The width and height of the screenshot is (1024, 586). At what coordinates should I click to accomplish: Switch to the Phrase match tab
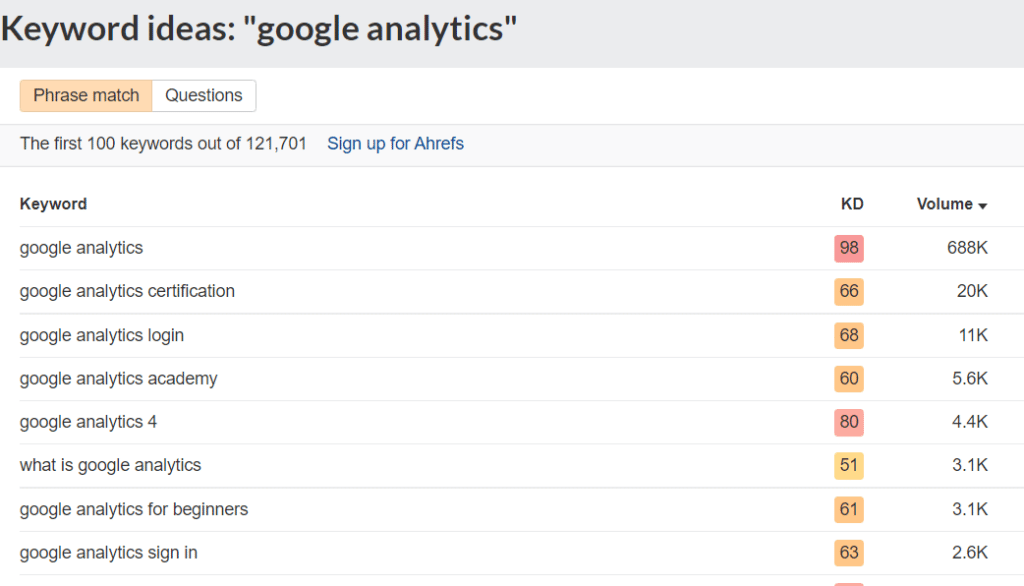(x=86, y=95)
